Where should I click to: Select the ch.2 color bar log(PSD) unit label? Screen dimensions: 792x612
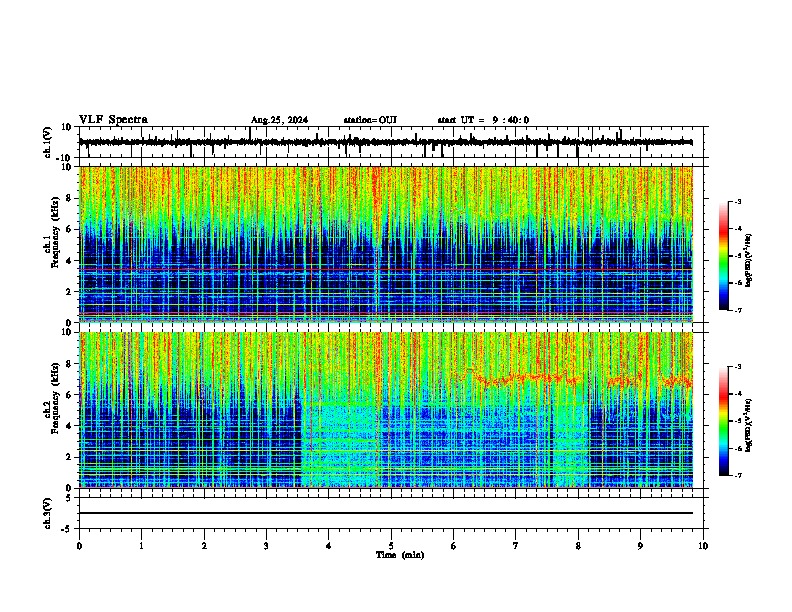(x=749, y=425)
